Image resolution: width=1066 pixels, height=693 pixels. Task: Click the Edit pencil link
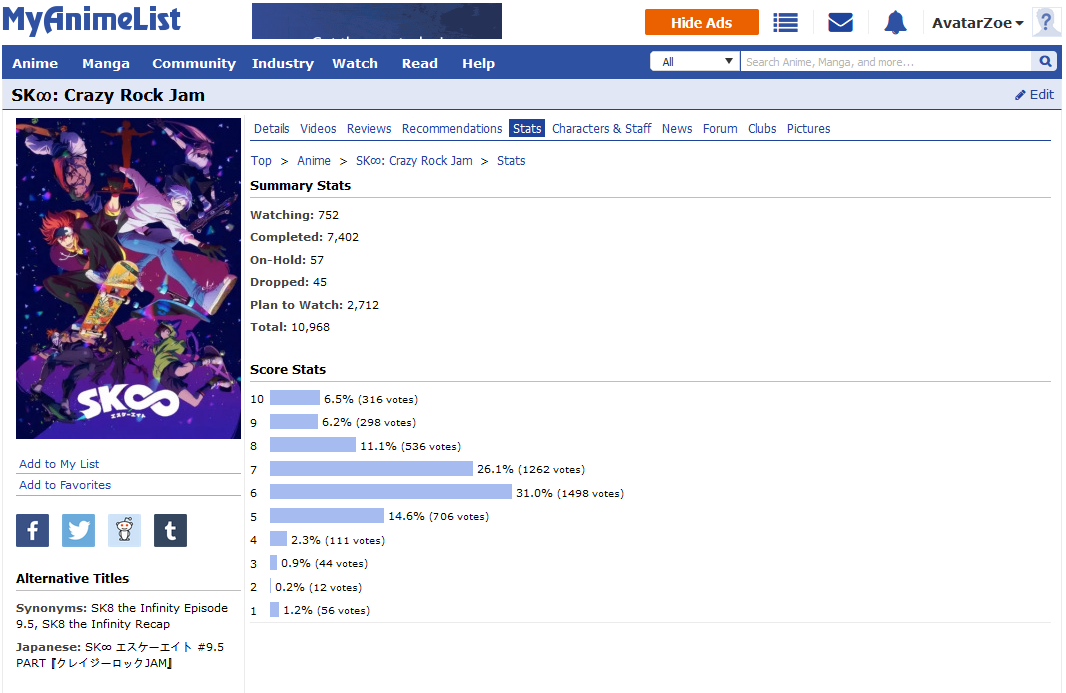coord(1034,95)
